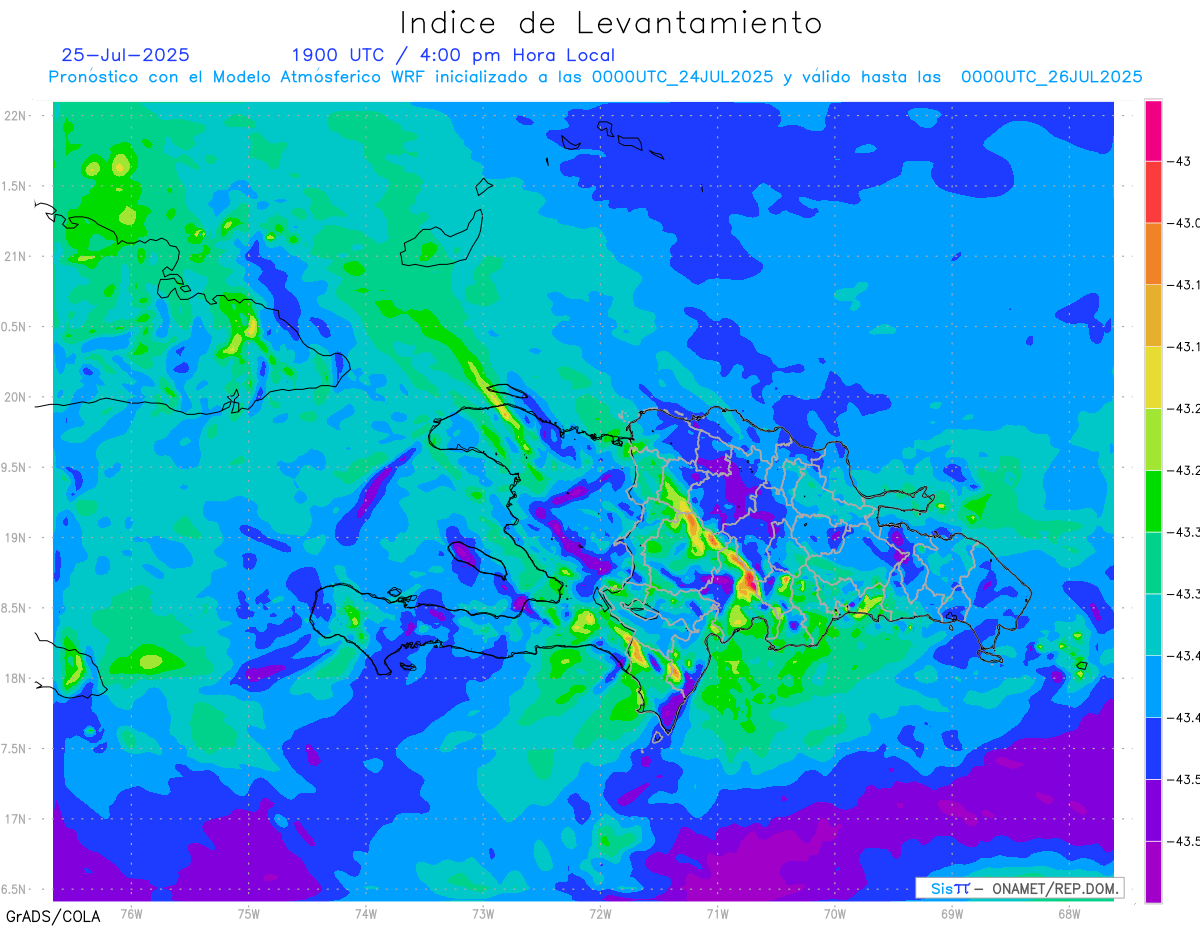Pick the pink swatch in the color legend
The image size is (1200, 927).
coord(1153,130)
